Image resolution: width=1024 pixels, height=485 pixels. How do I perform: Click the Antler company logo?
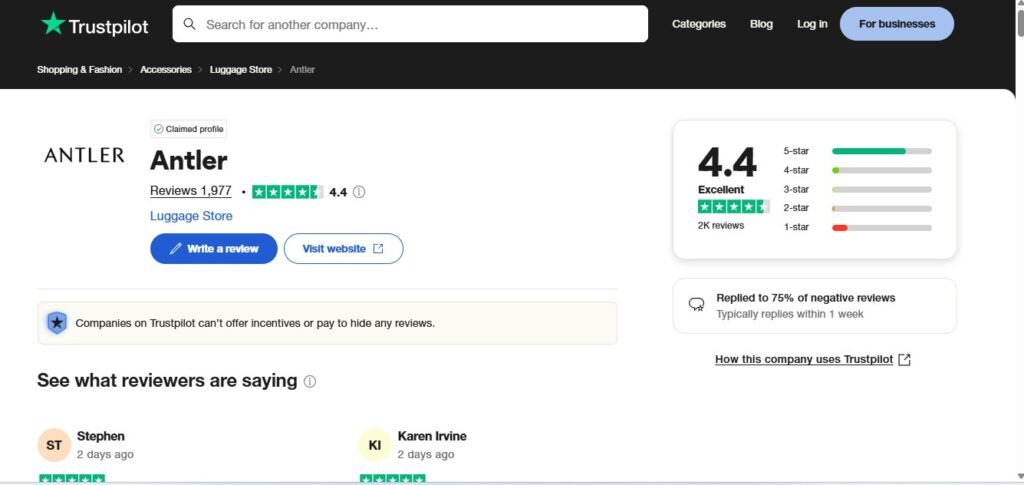(84, 155)
